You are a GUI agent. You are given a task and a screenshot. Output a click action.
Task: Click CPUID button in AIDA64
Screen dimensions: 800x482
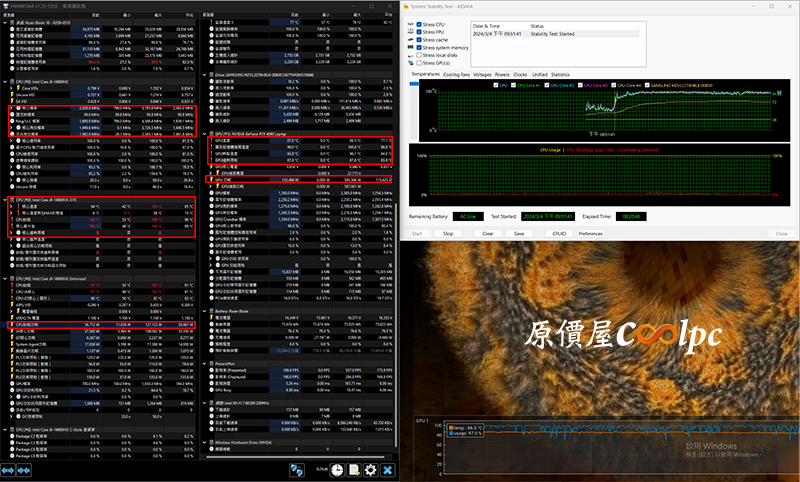[x=559, y=233]
